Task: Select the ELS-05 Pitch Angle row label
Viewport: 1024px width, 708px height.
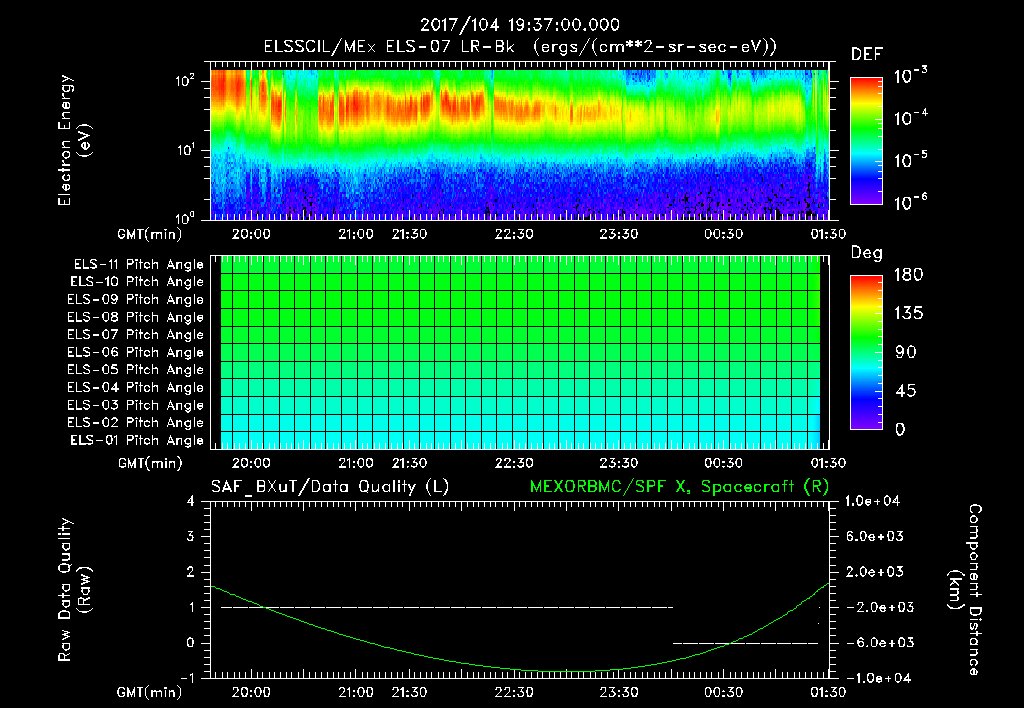Action: coord(136,370)
